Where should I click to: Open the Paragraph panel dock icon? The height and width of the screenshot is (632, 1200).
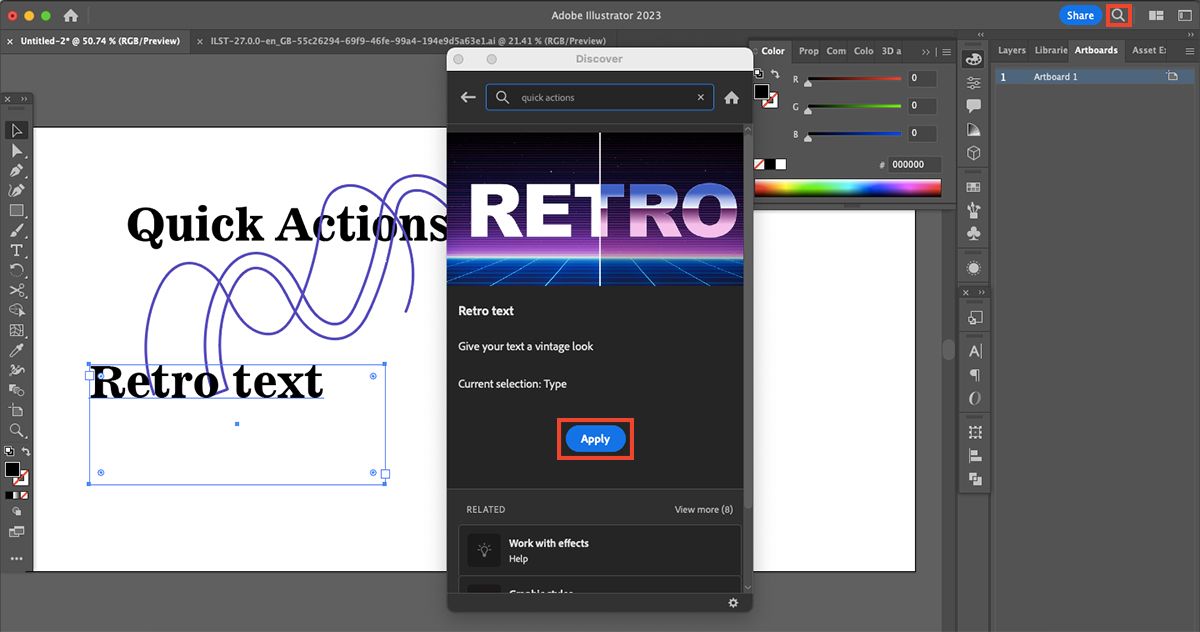coord(975,375)
